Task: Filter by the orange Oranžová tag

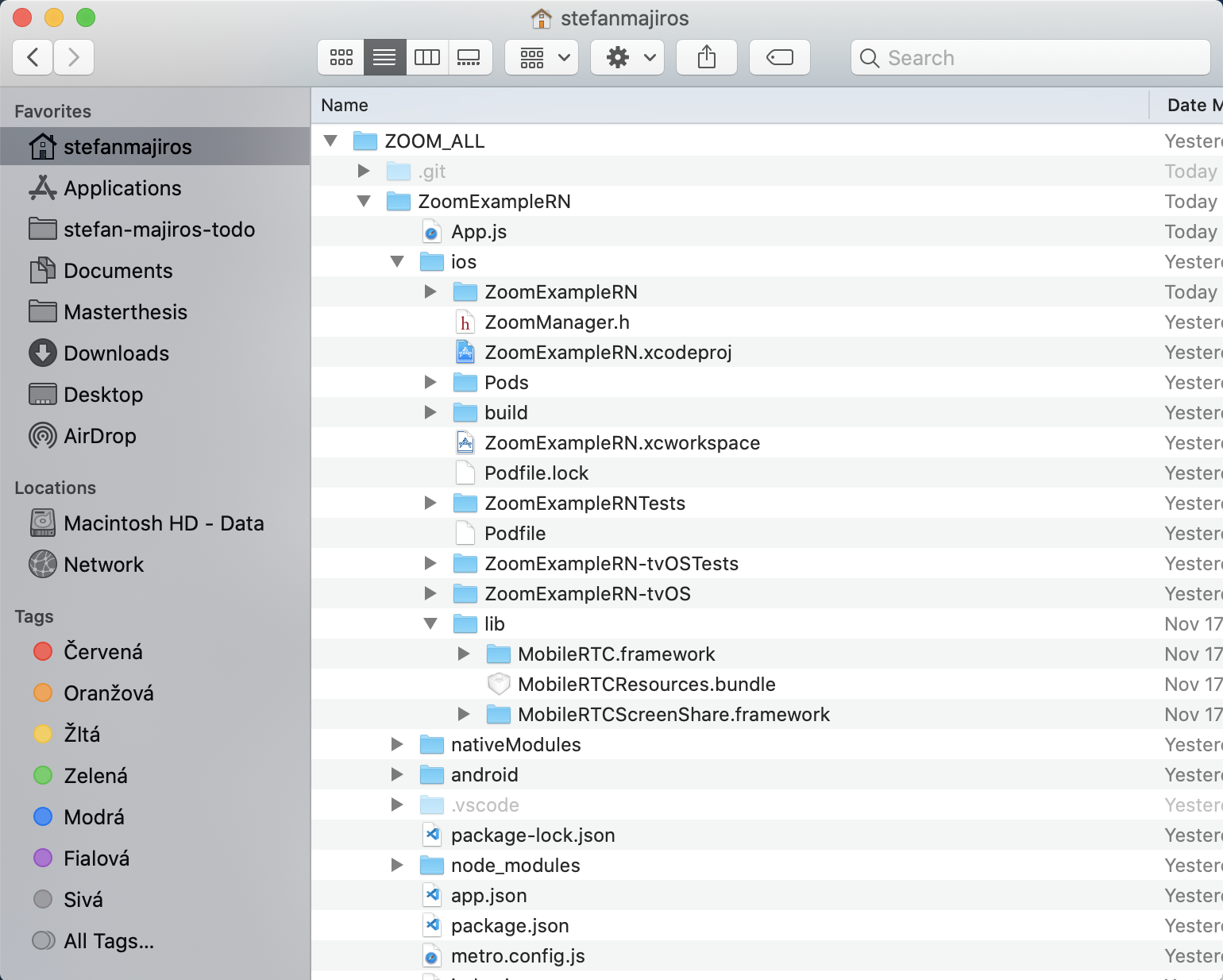Action: 155,693
